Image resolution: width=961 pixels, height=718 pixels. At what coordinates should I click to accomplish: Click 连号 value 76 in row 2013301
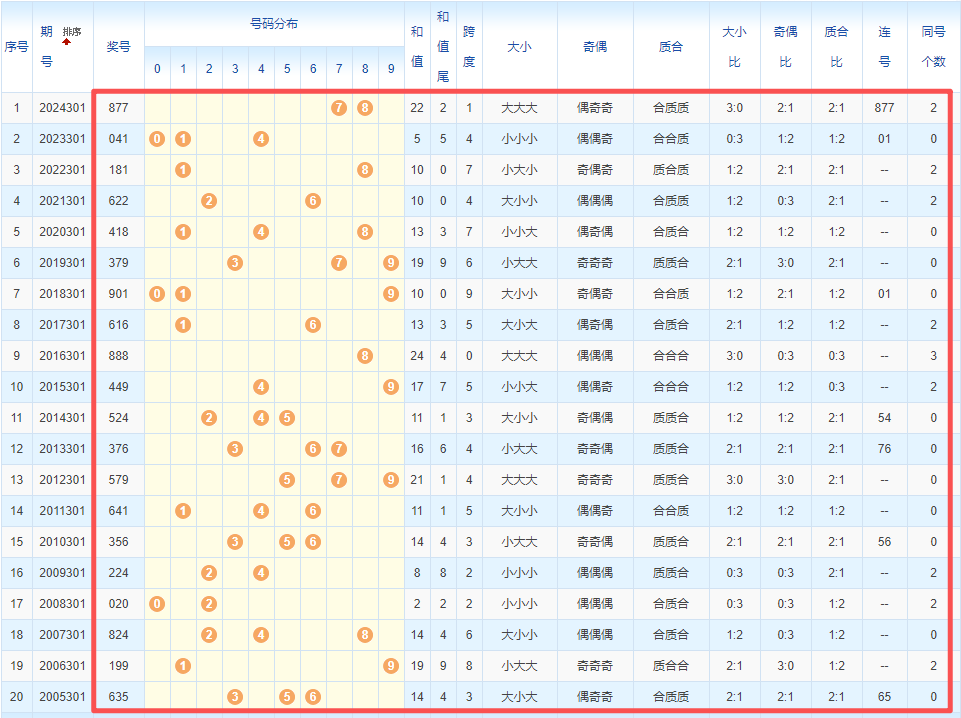point(884,449)
